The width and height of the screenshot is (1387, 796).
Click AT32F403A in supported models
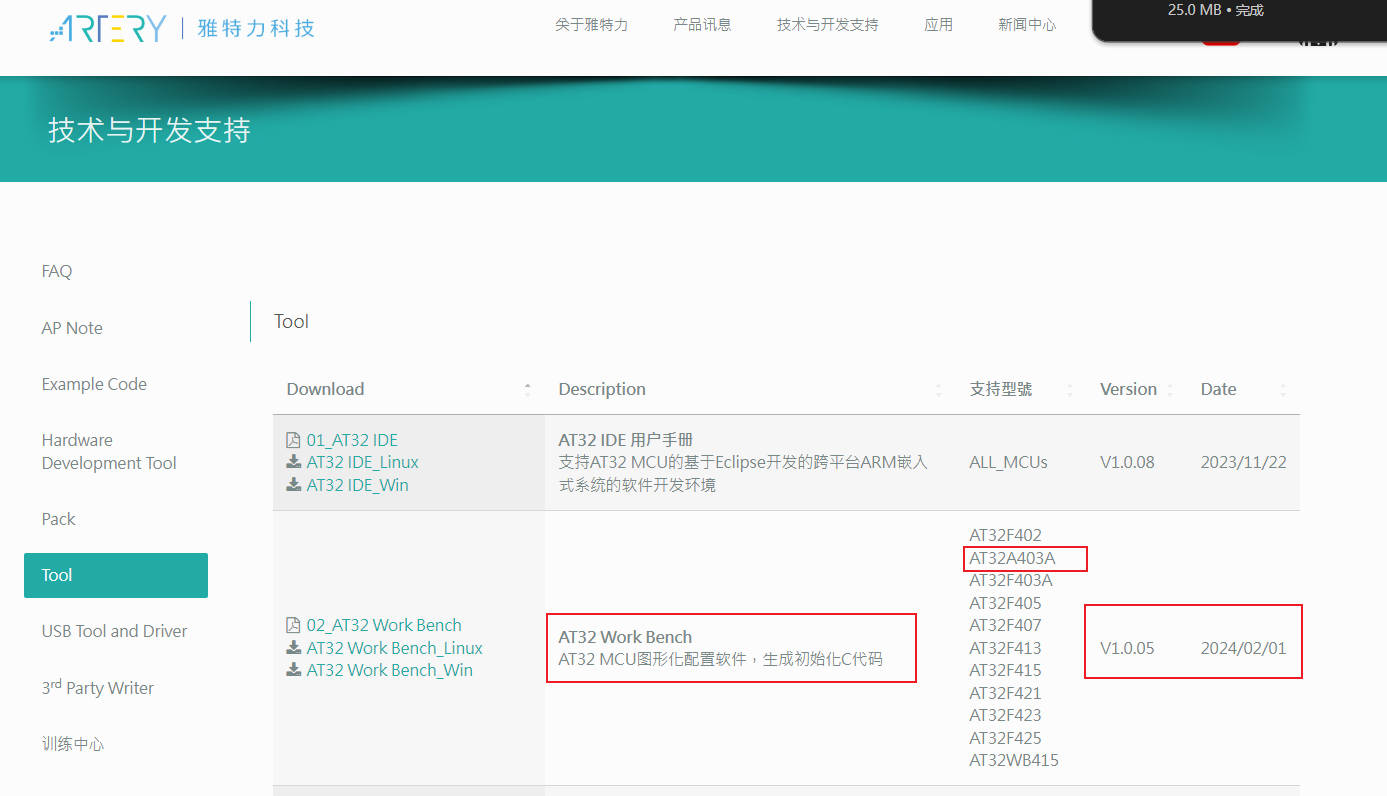pos(1011,580)
